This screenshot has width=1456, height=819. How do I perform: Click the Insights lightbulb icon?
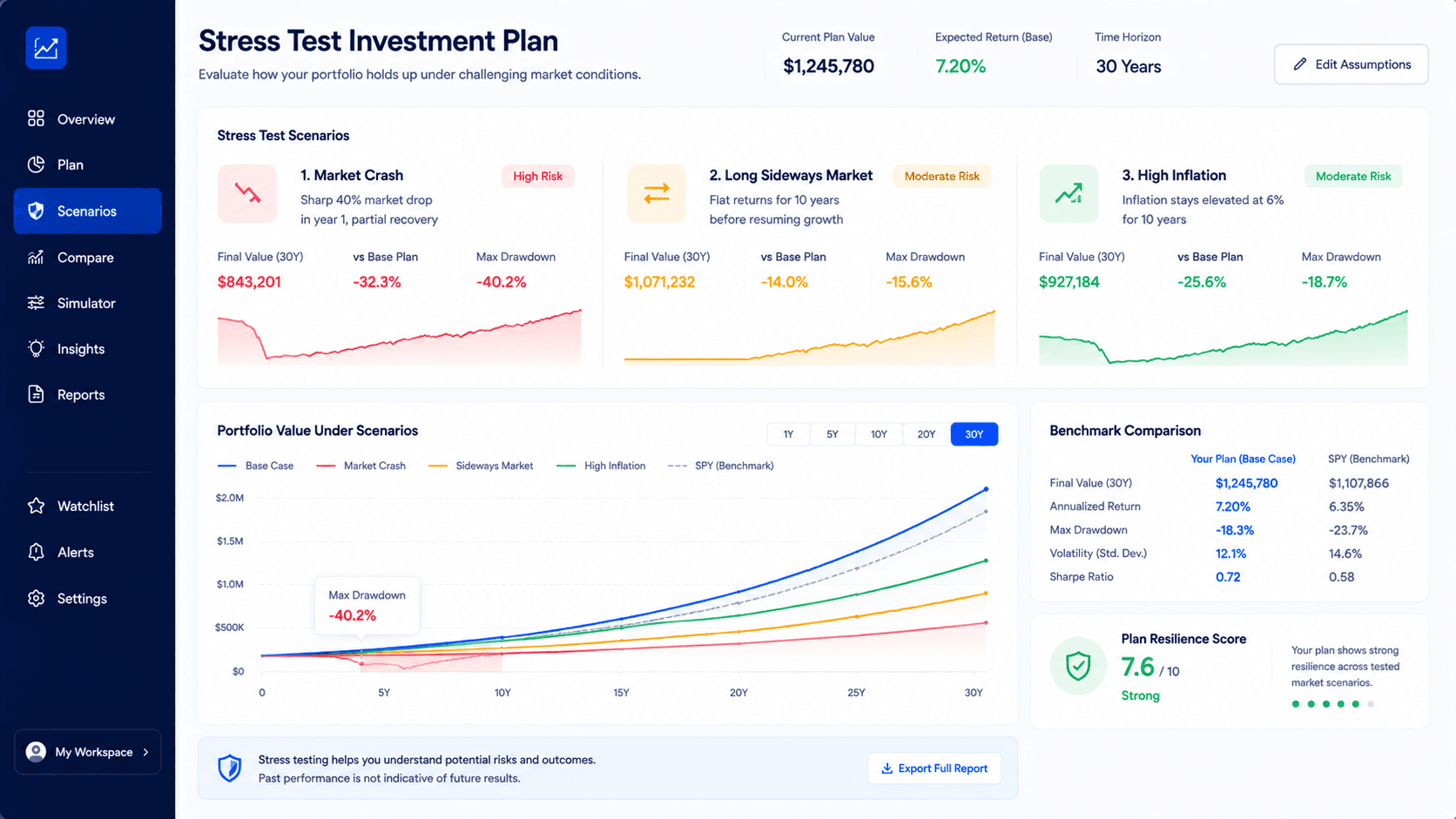pos(36,349)
